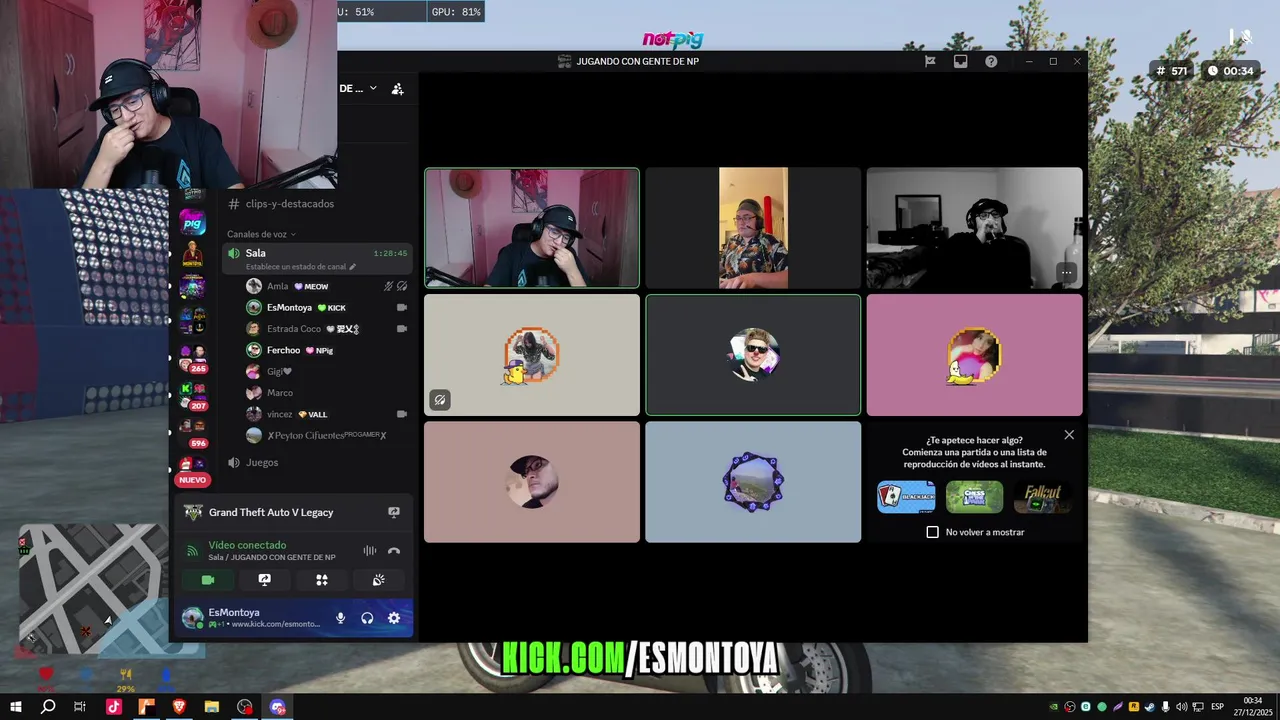Launch the Fallout activity card
This screenshot has height=720, width=1280.
point(1042,497)
